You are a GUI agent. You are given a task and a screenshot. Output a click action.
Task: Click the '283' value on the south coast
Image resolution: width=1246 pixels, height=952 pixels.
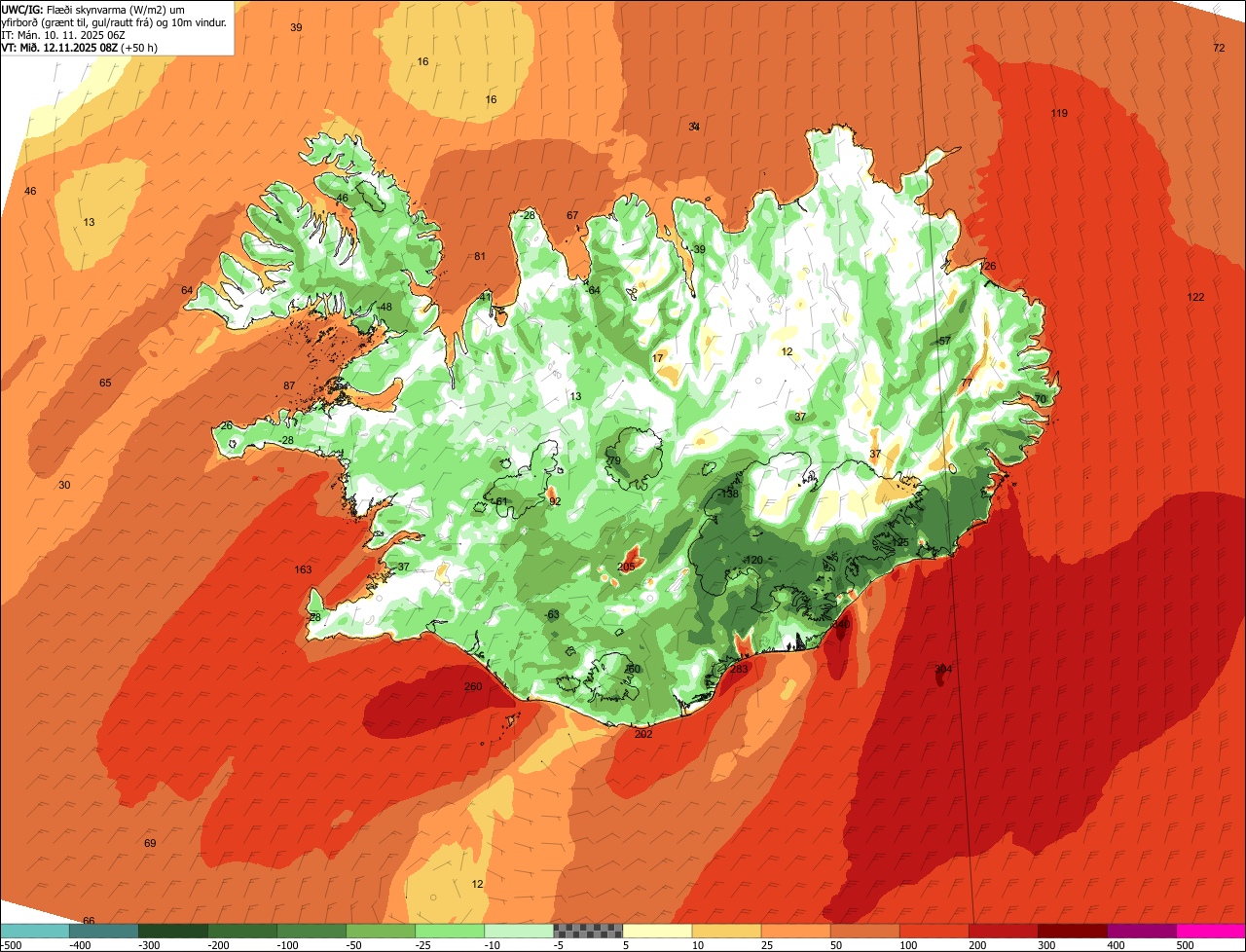(739, 669)
